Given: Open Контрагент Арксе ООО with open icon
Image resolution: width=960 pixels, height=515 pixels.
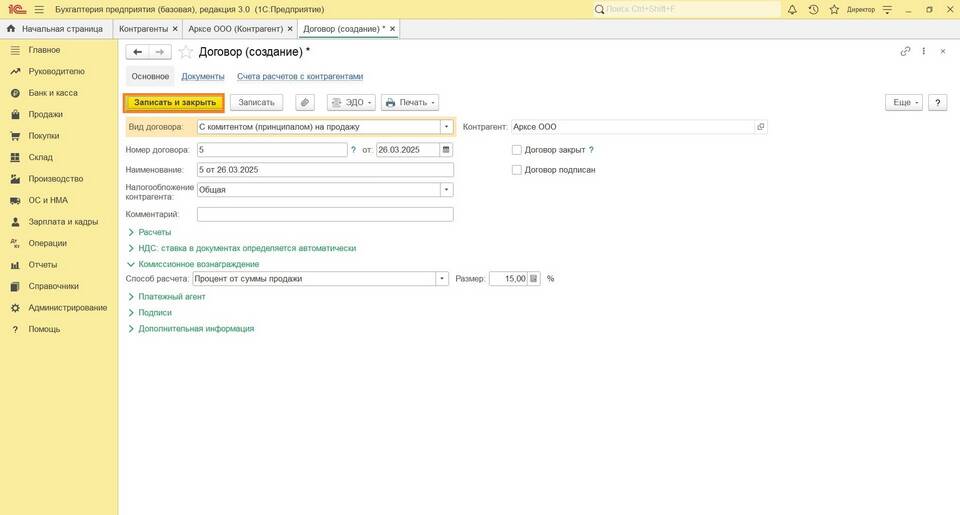Looking at the screenshot, I should (760, 127).
